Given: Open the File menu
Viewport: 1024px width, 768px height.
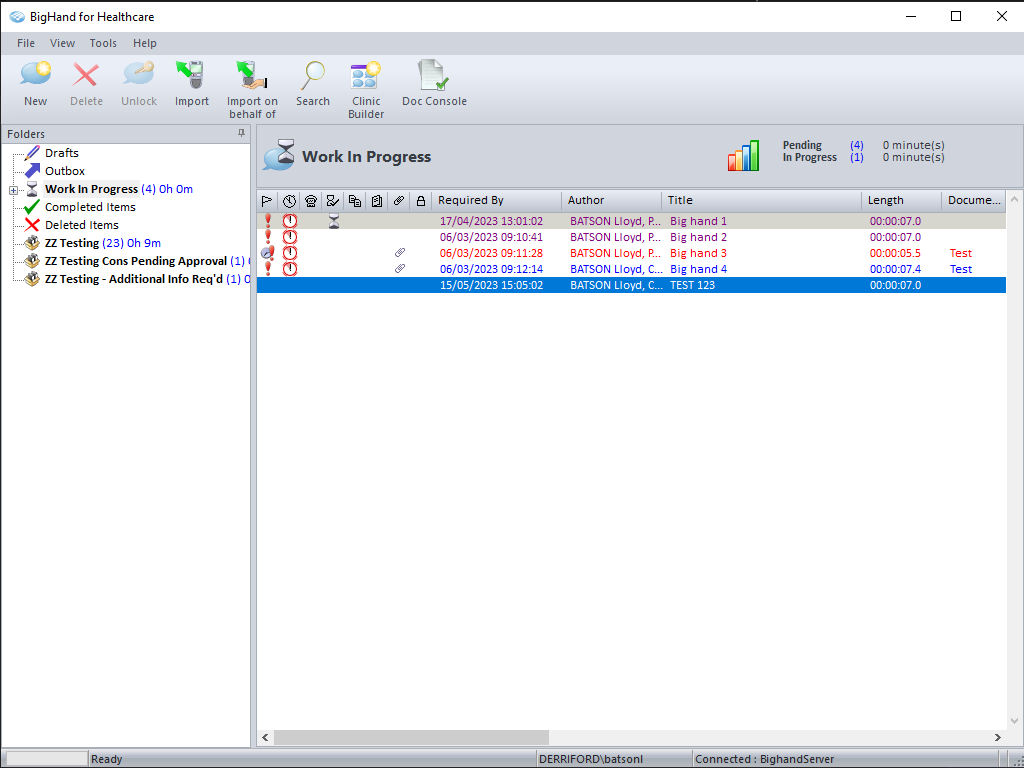Looking at the screenshot, I should coord(26,43).
